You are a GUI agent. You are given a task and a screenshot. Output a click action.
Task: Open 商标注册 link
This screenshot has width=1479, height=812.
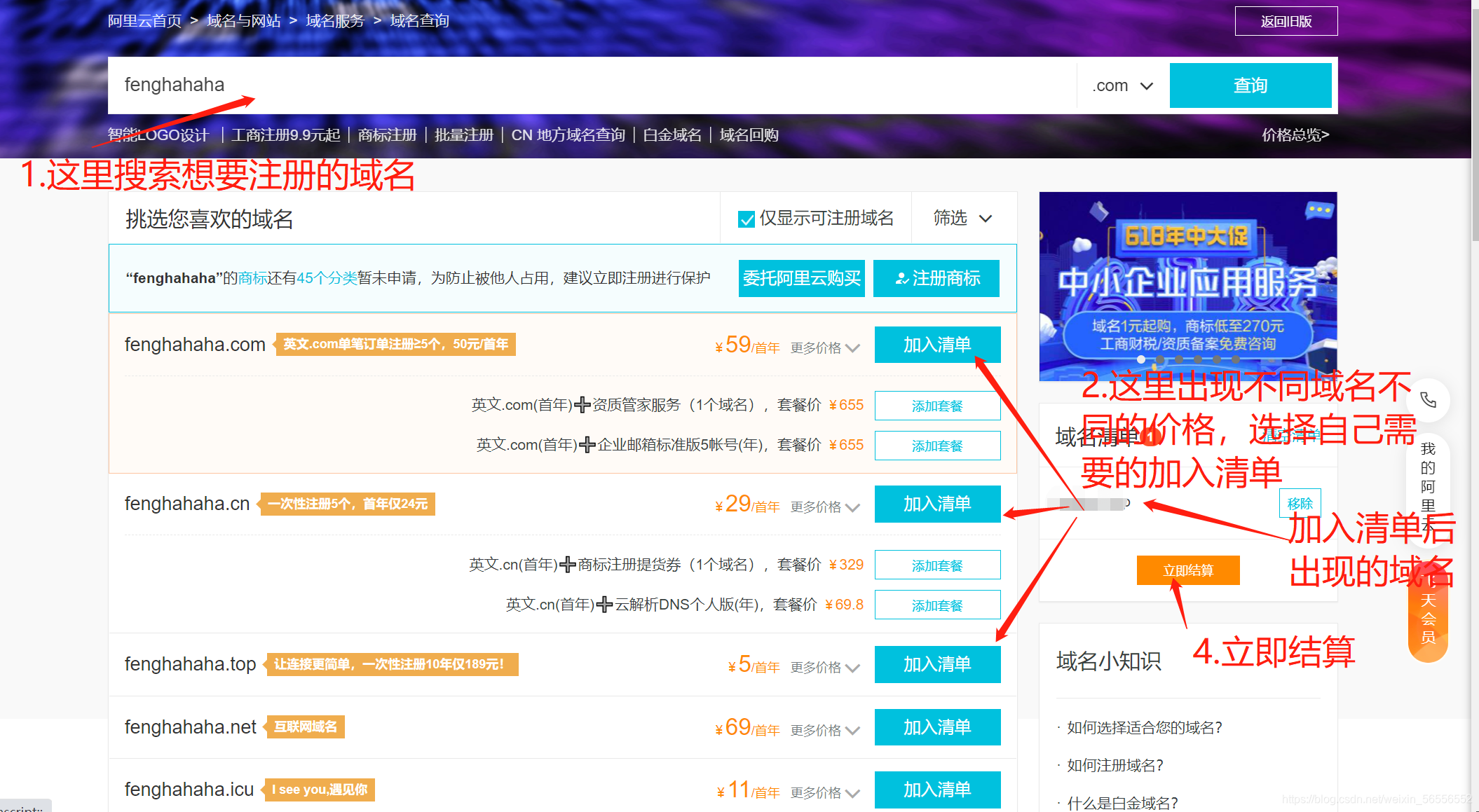(x=387, y=135)
